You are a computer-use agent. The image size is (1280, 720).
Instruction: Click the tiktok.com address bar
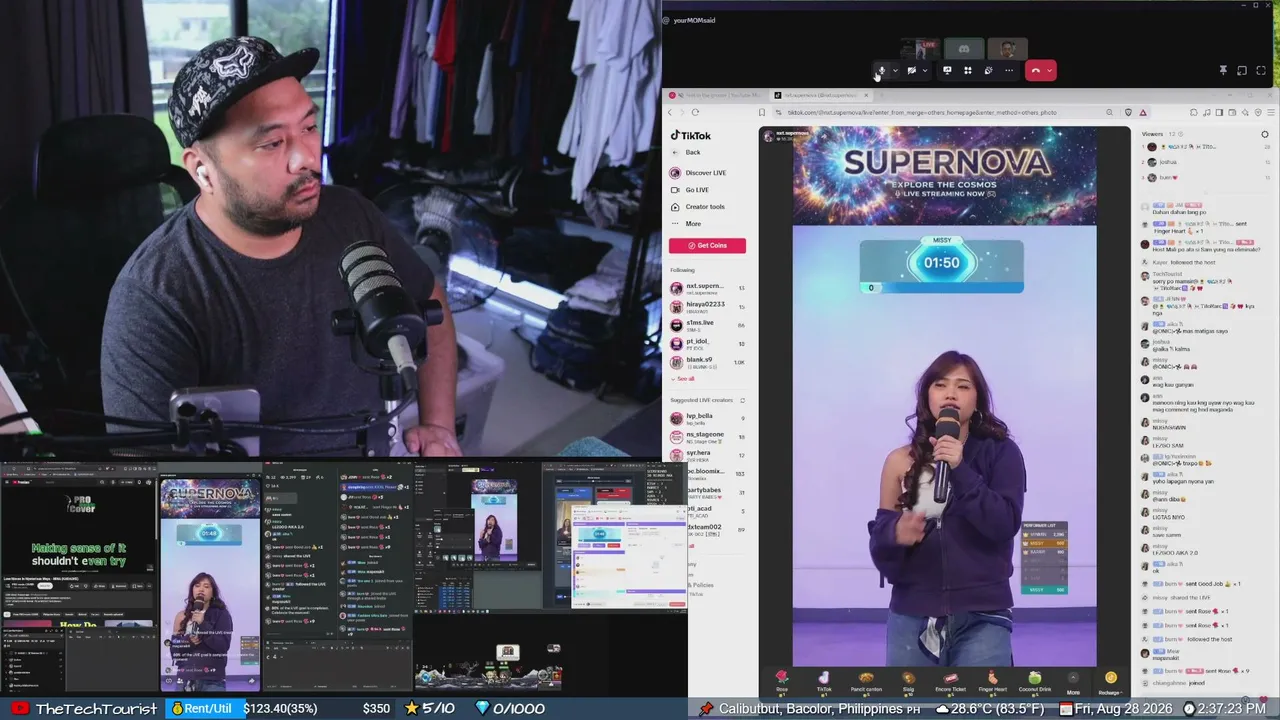pos(930,112)
